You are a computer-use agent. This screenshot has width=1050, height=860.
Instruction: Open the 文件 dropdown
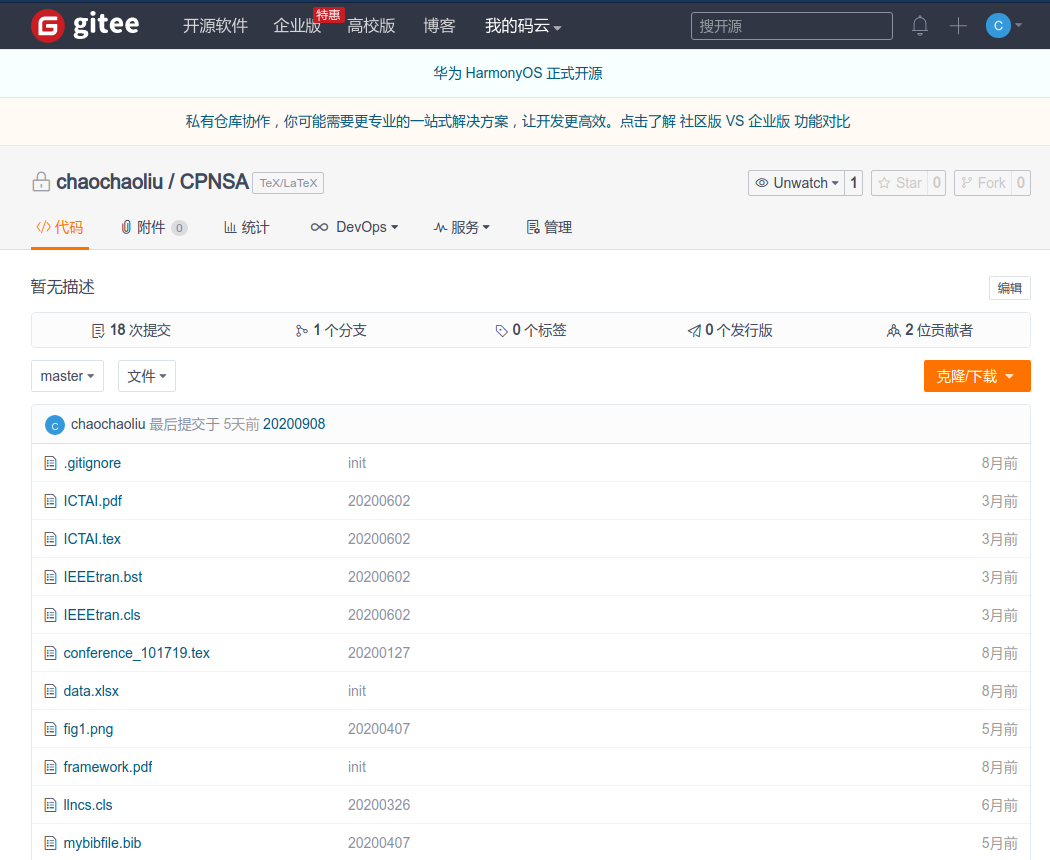(147, 376)
